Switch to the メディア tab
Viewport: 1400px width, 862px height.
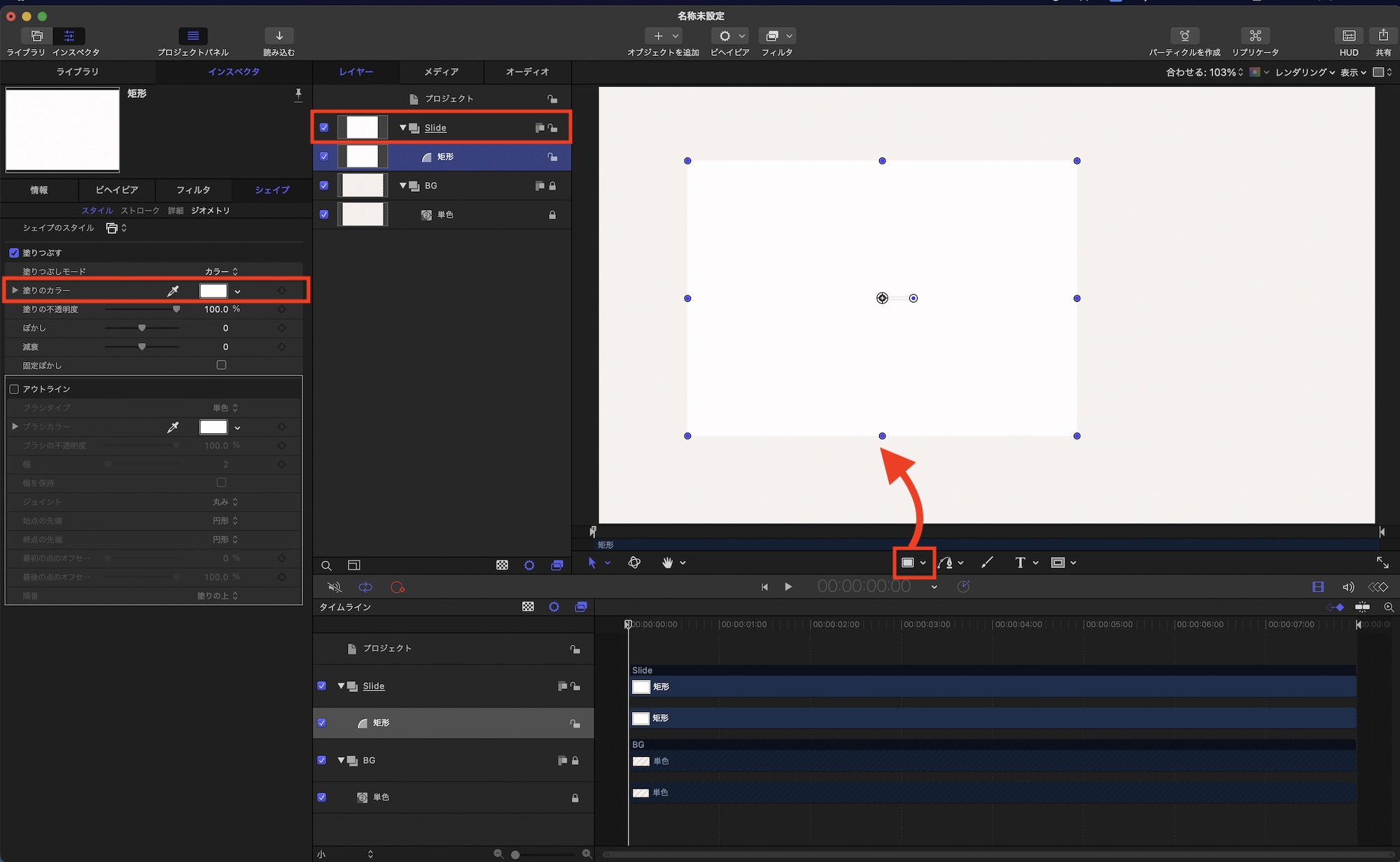click(x=441, y=71)
